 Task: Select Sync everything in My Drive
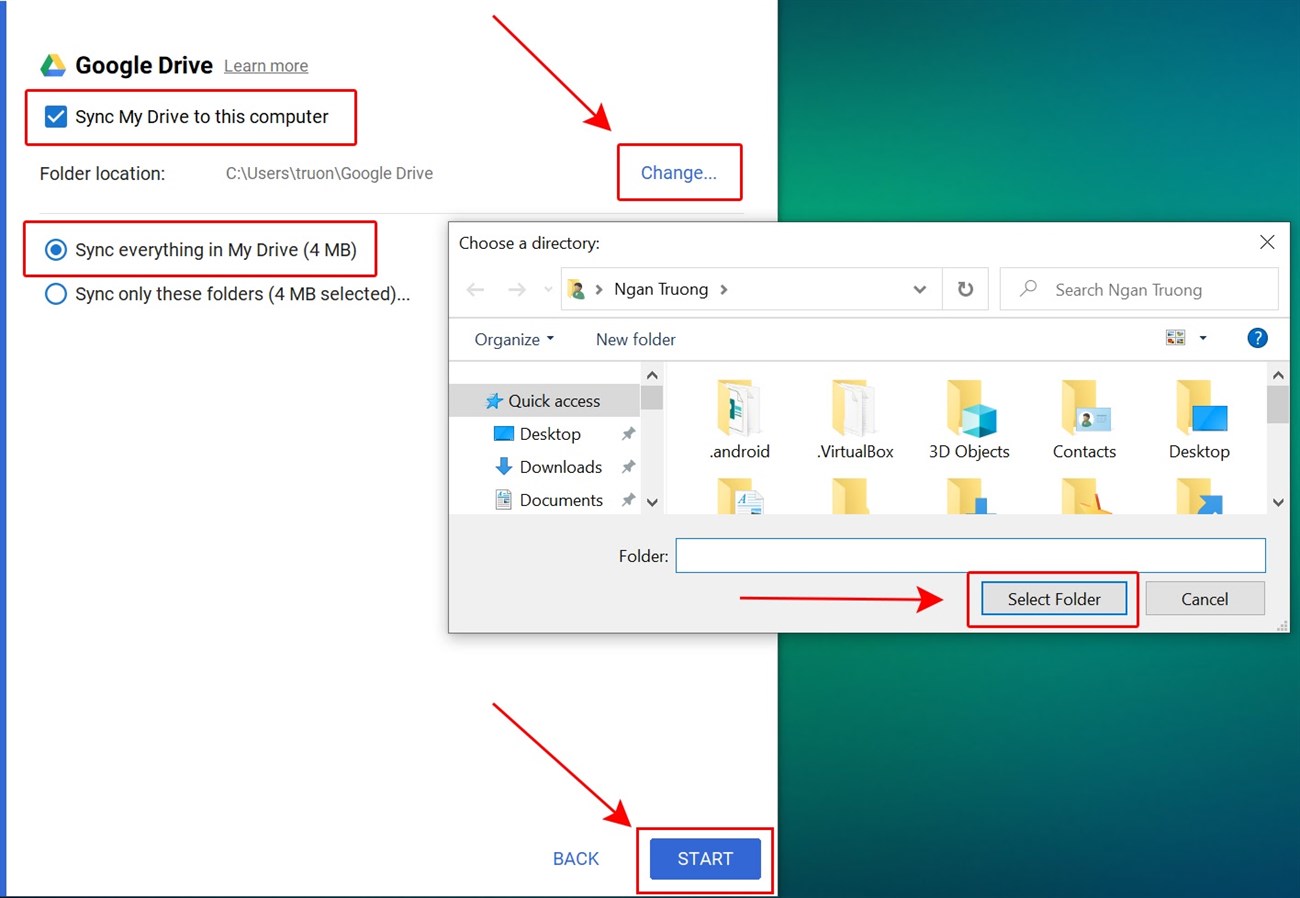[56, 250]
